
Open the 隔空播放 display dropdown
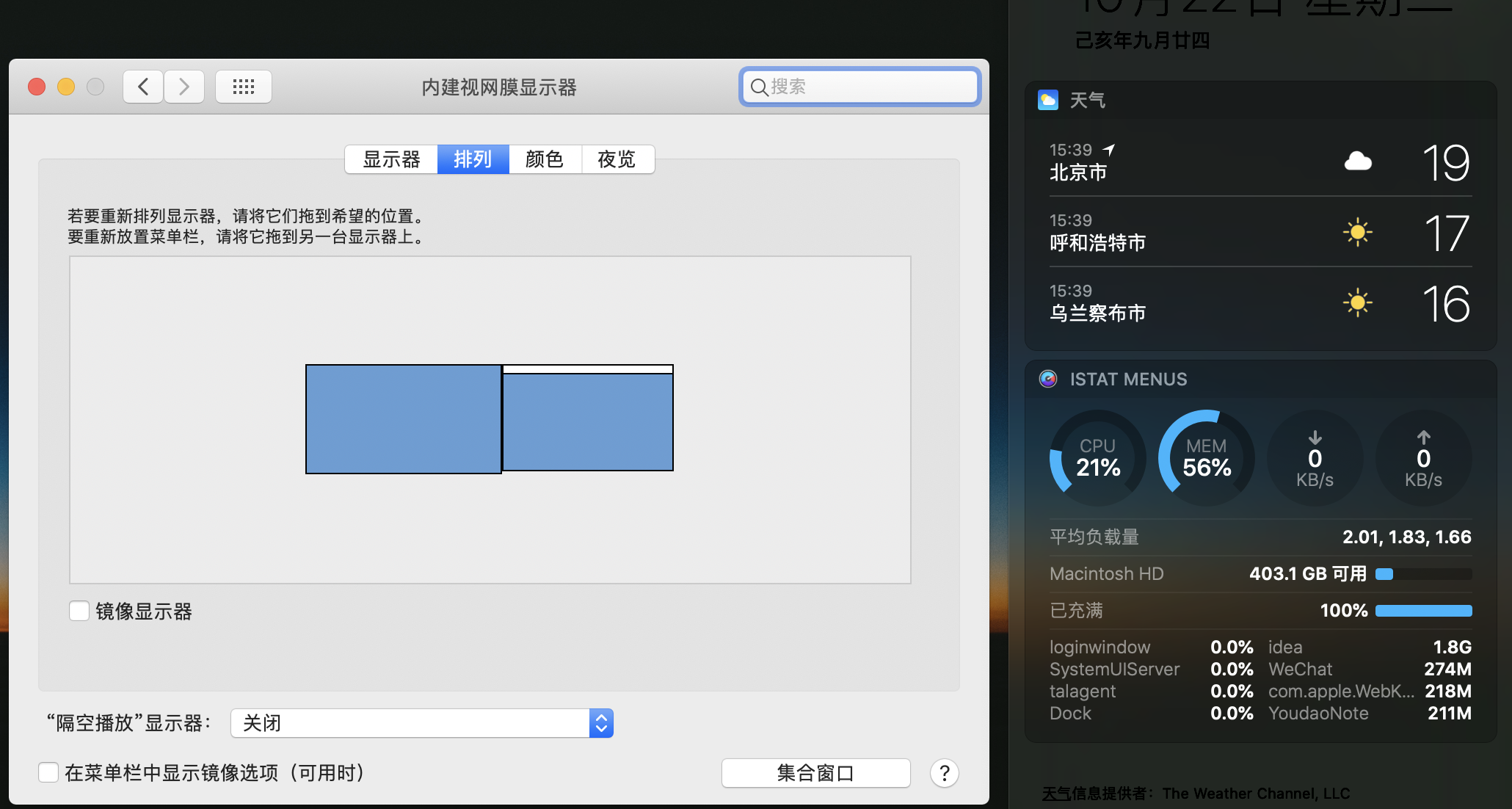(x=411, y=723)
